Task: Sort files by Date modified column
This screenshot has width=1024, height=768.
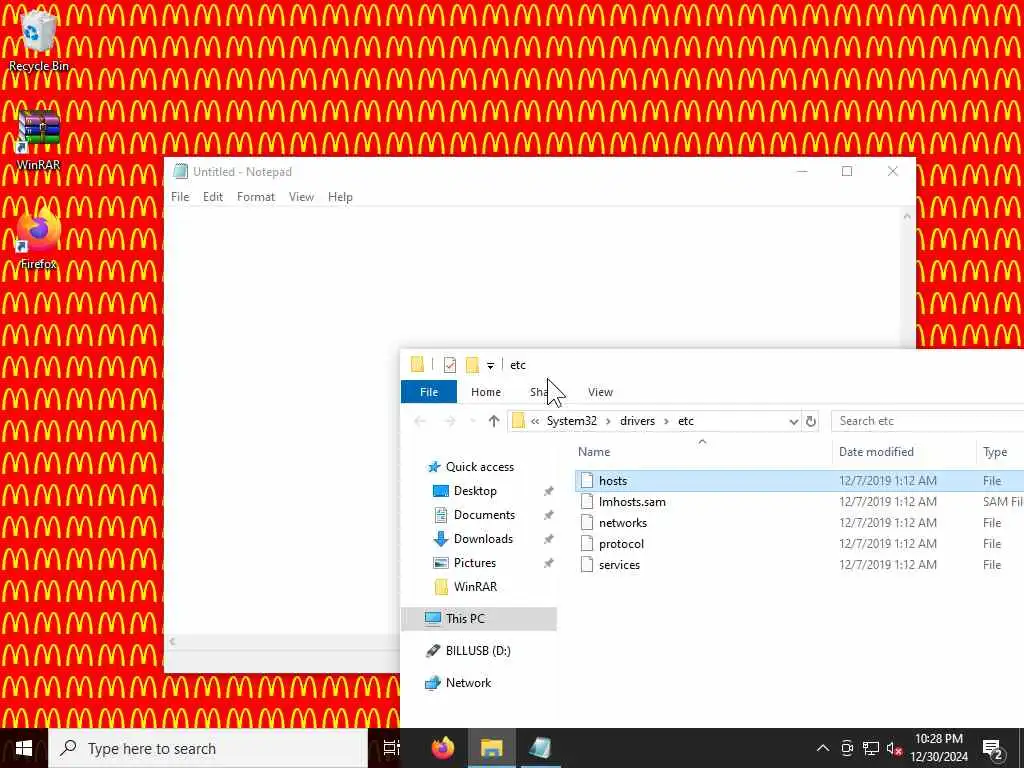Action: (x=904, y=452)
